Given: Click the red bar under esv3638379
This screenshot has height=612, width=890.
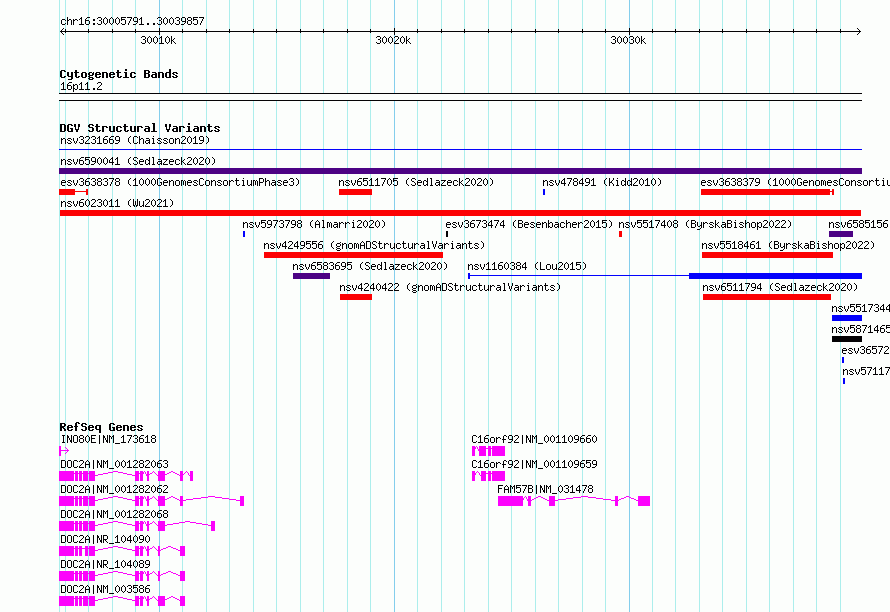Looking at the screenshot, I should click(x=766, y=192).
